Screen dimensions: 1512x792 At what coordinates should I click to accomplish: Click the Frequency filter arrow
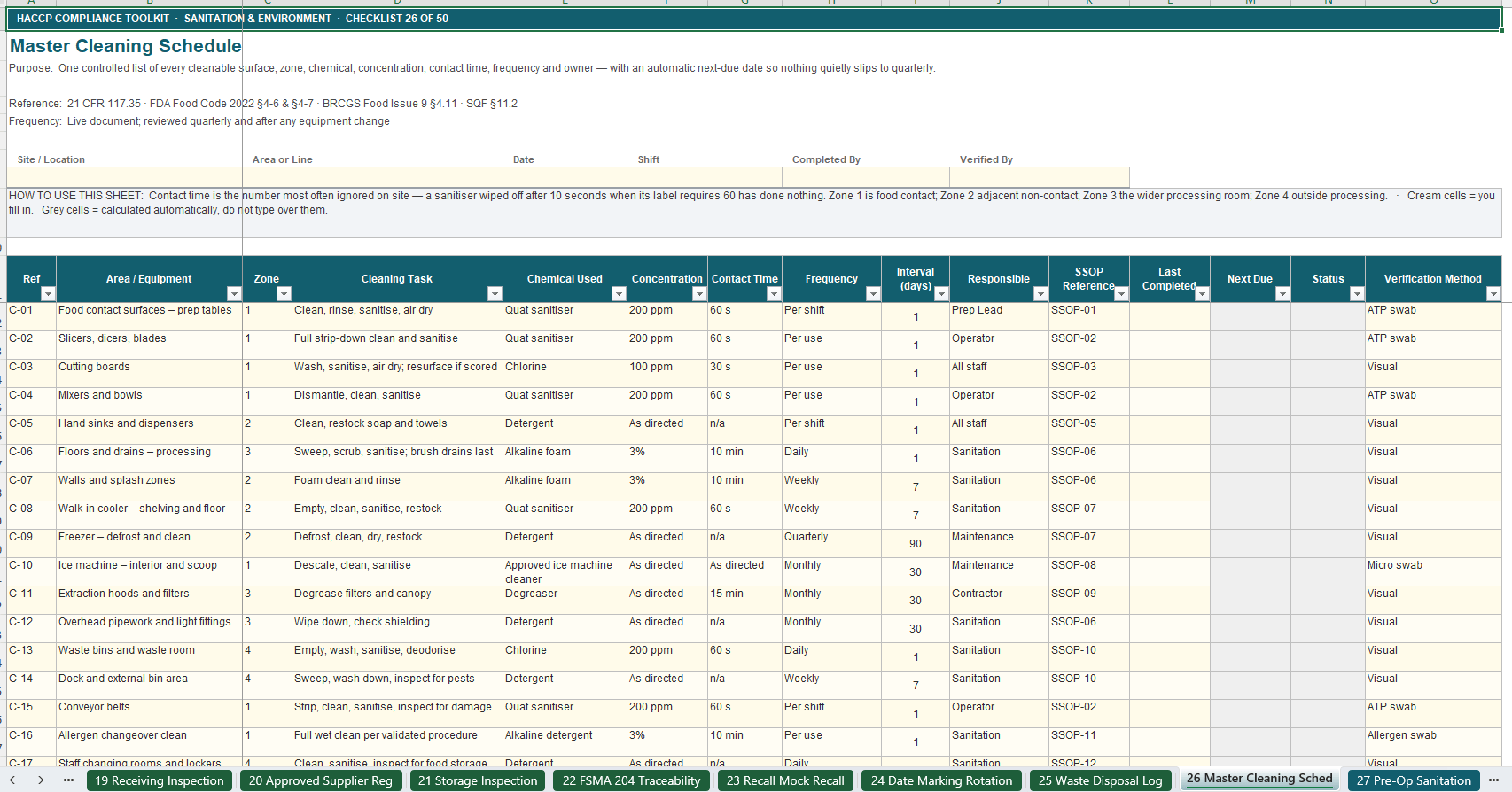(873, 294)
